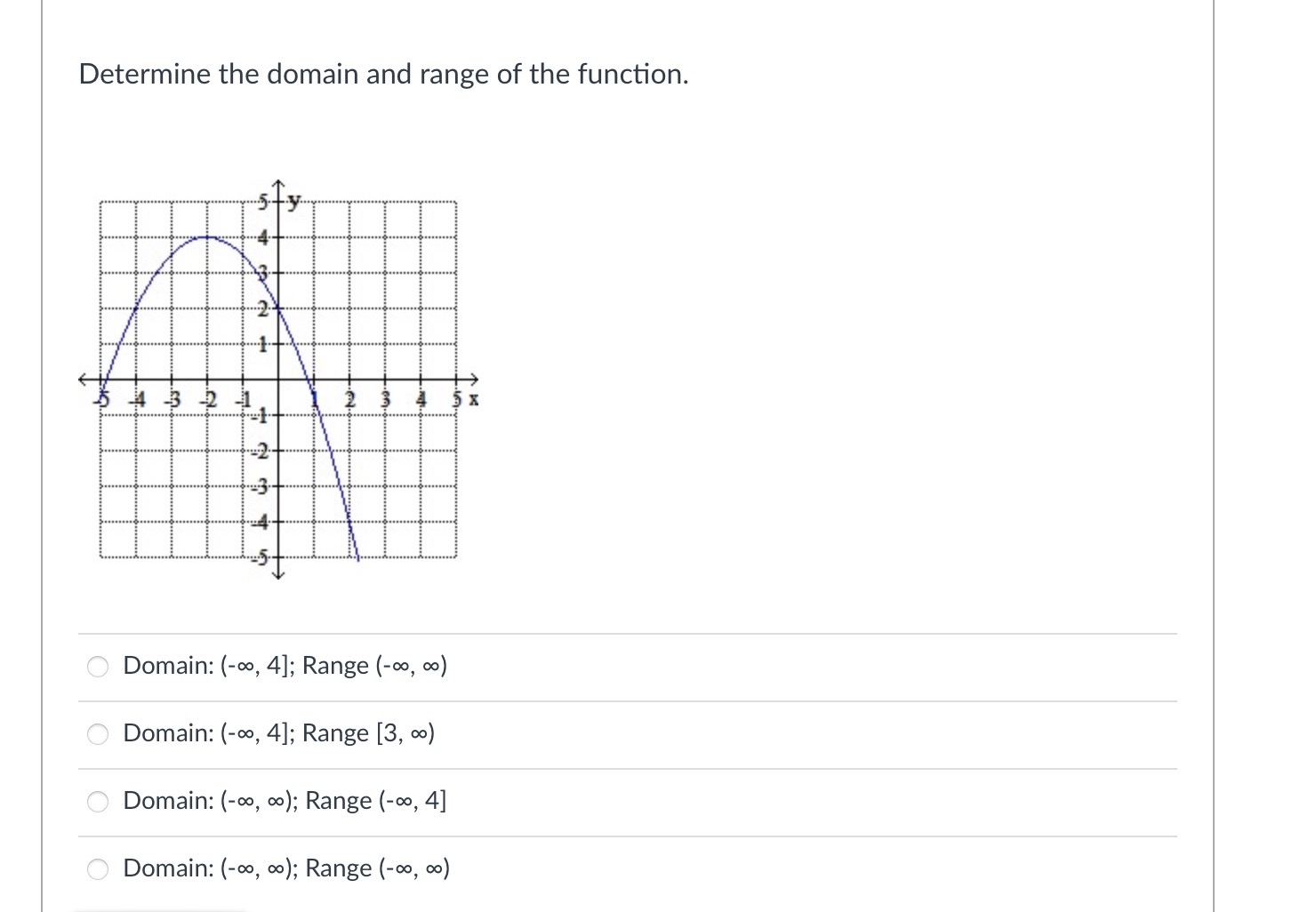
Task: Select radio button for Domain (-∞, ∞); Range (-∞, ∞)
Action: (98, 869)
